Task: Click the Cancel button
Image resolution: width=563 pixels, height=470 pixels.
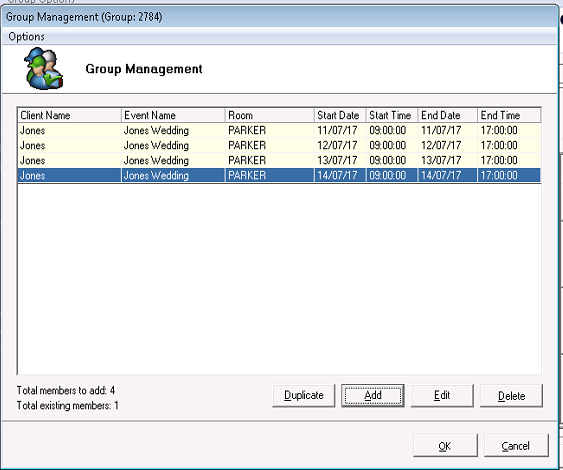Action: (x=516, y=446)
